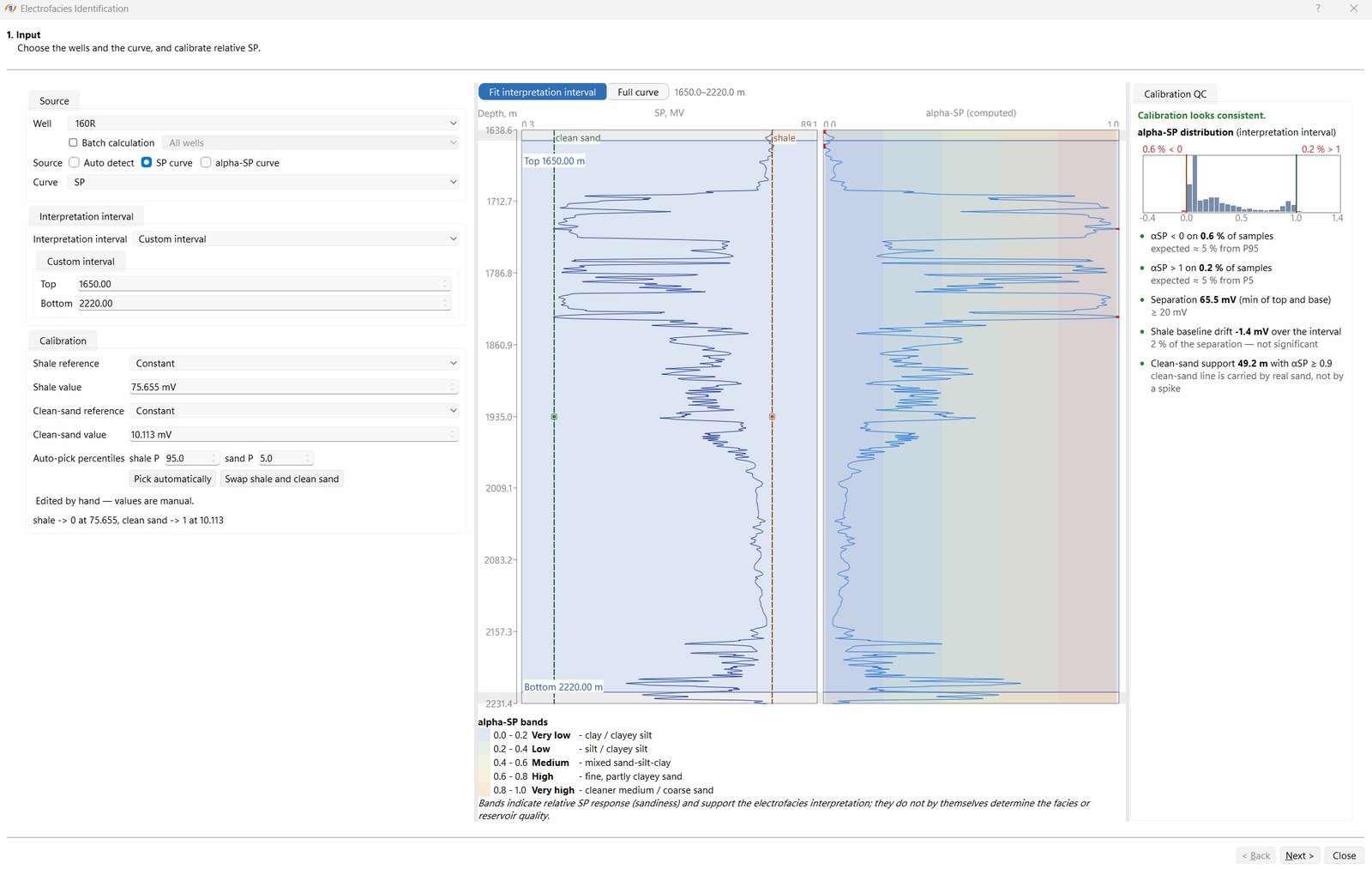Open the Curve dropdown showing SP

click(x=263, y=183)
